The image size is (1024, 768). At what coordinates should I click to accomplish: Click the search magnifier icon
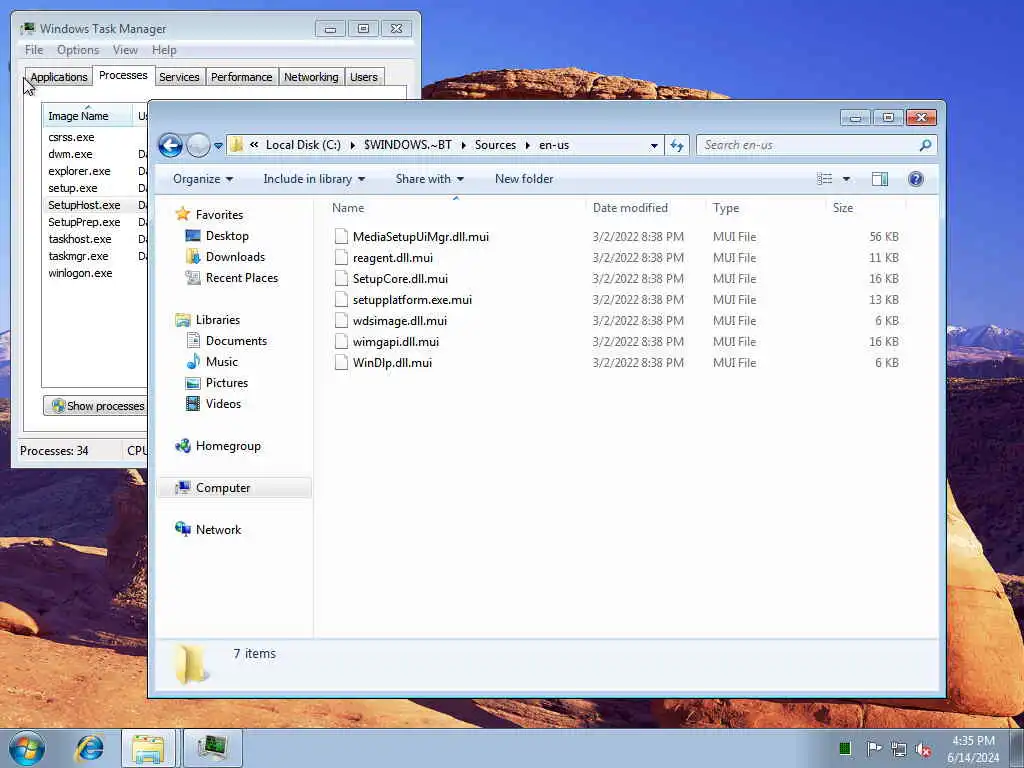click(925, 145)
